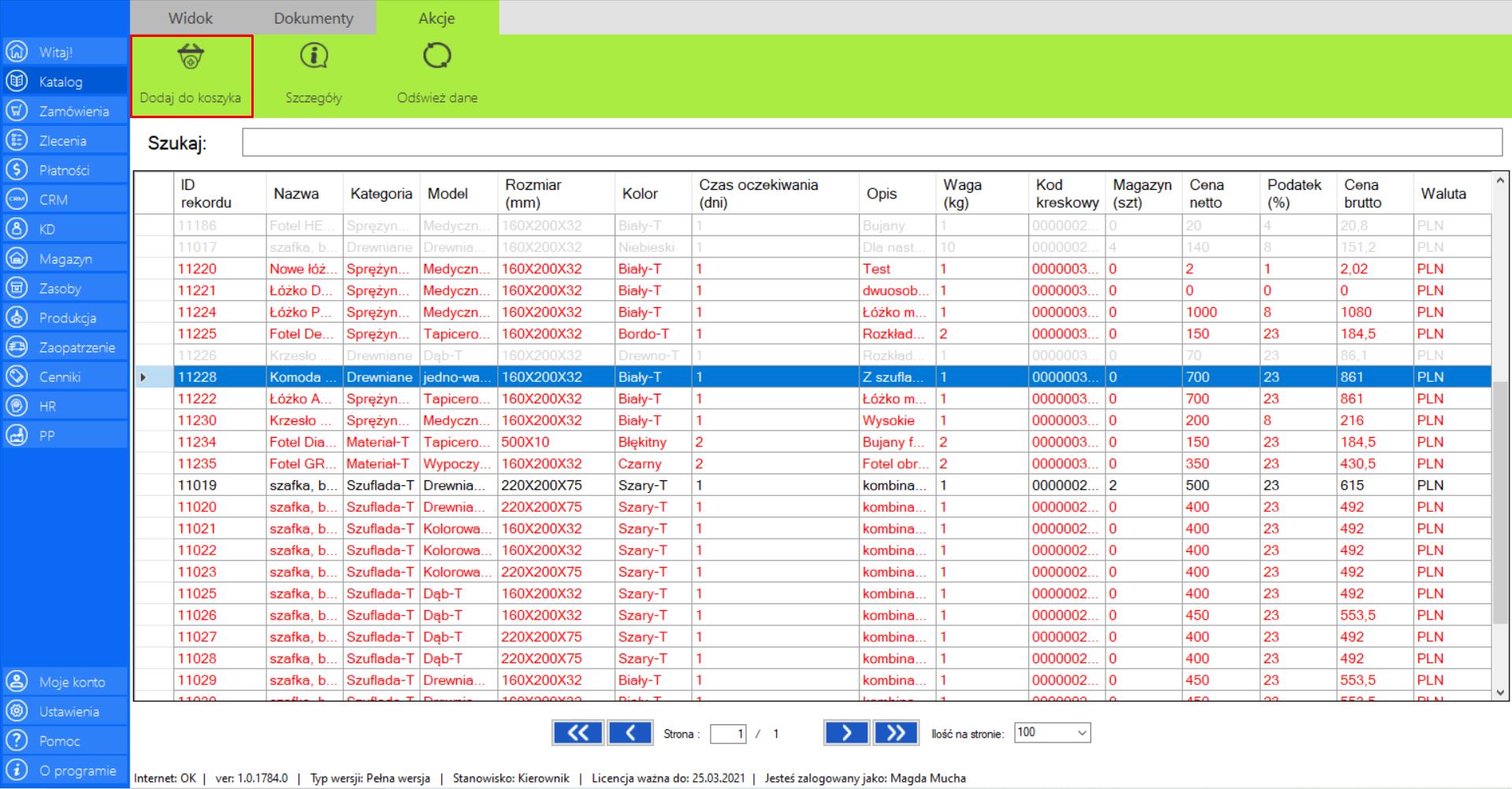Image resolution: width=1512 pixels, height=789 pixels.
Task: Click the Odśwież dane refresh icon
Action: coord(437,57)
